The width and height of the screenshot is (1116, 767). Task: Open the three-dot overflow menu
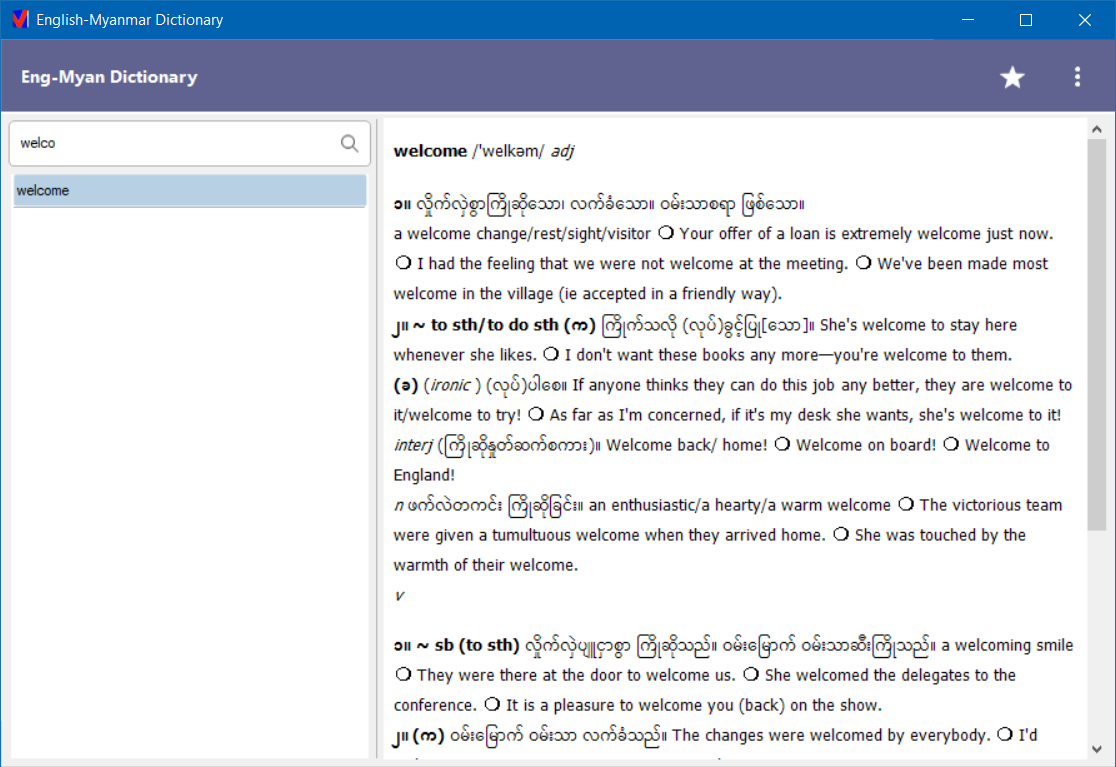1077,77
